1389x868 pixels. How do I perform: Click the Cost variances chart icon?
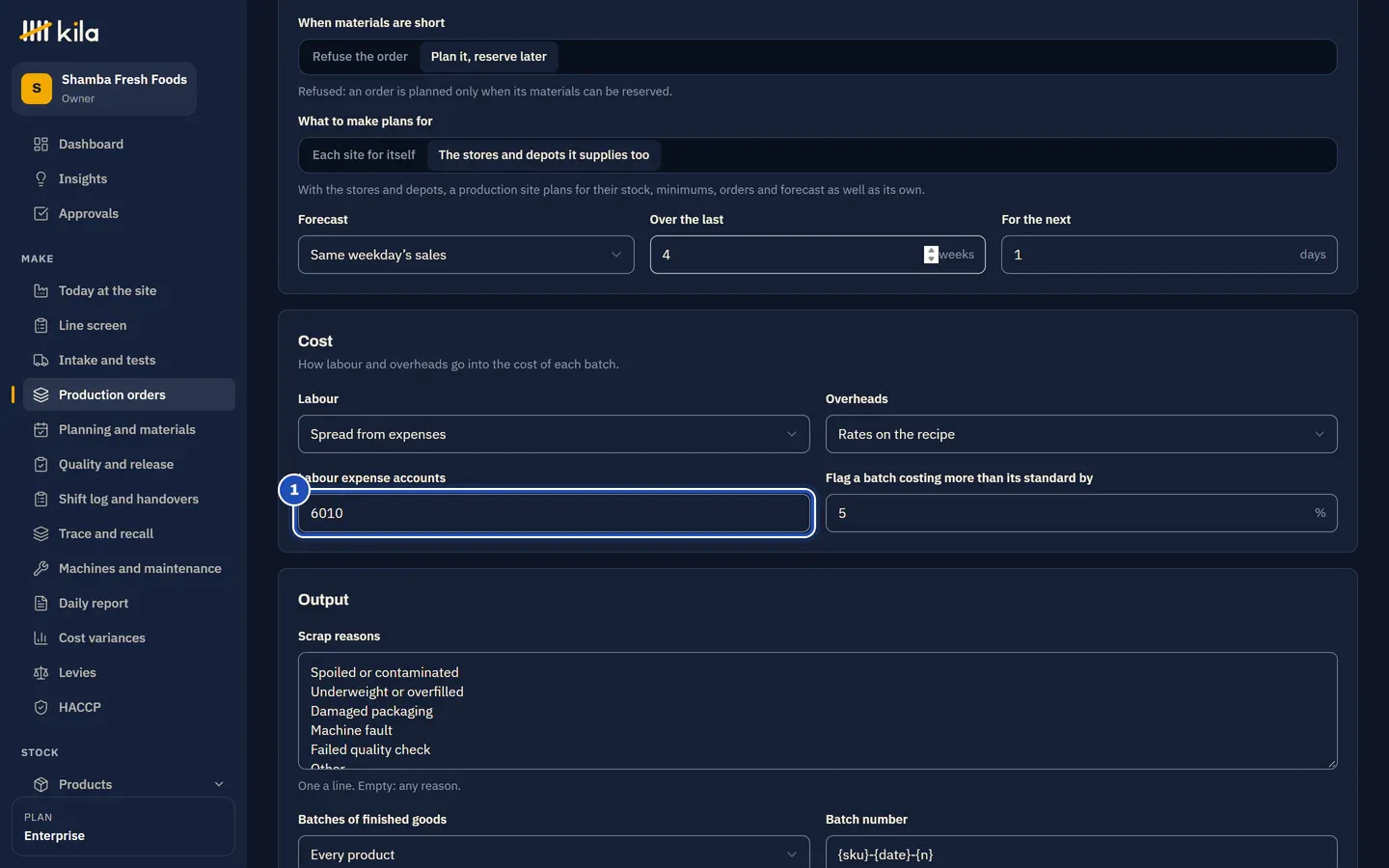tap(41, 637)
